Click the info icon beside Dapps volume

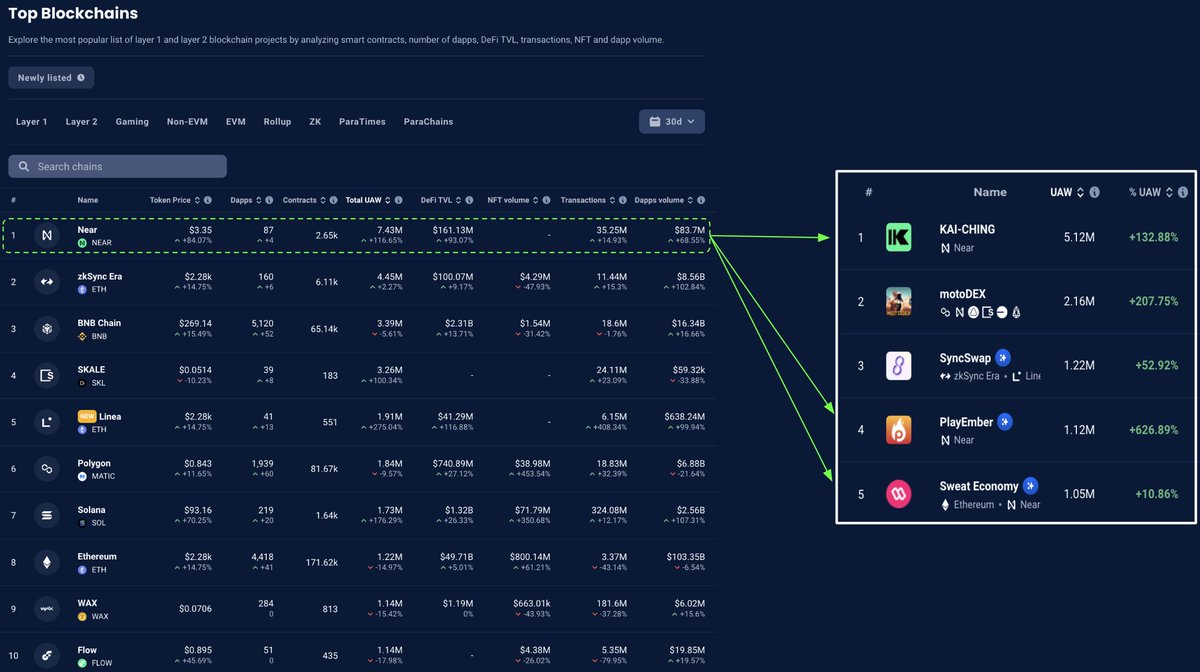(702, 200)
